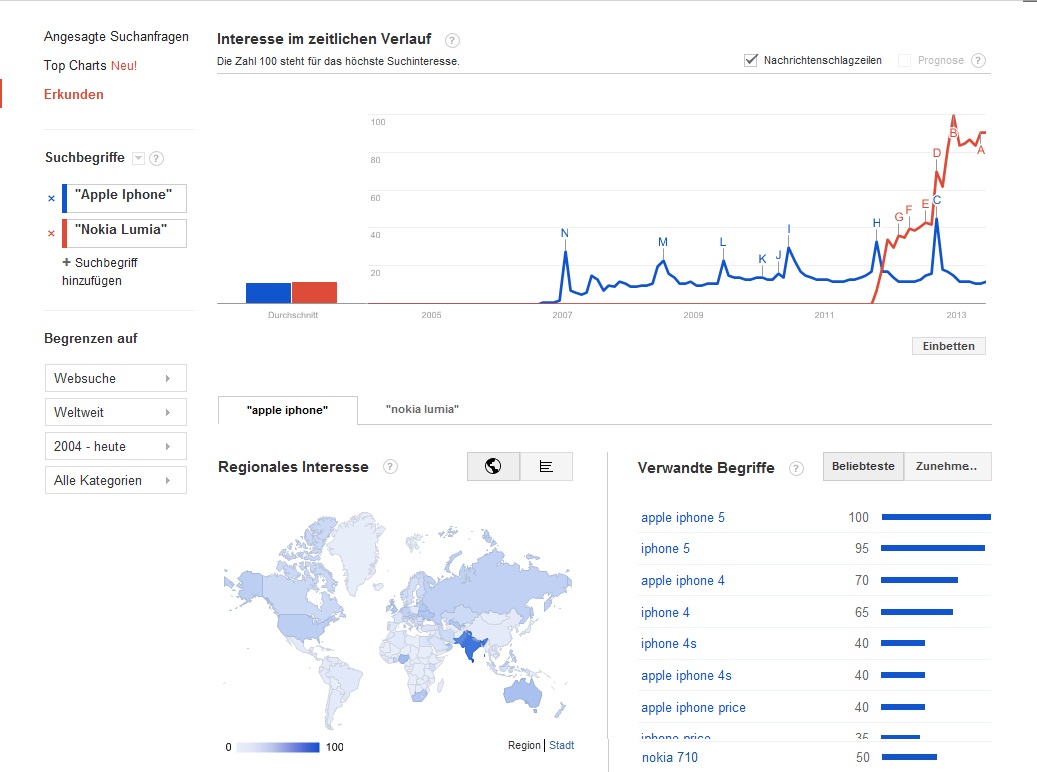
Task: Click help icon next to Suchbegriffe
Action: (x=157, y=158)
